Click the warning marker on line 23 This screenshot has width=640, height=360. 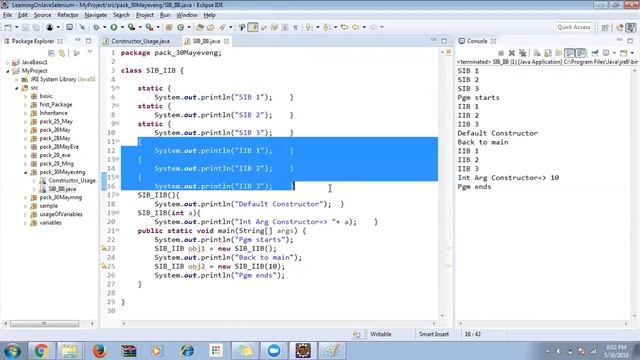click(x=104, y=249)
